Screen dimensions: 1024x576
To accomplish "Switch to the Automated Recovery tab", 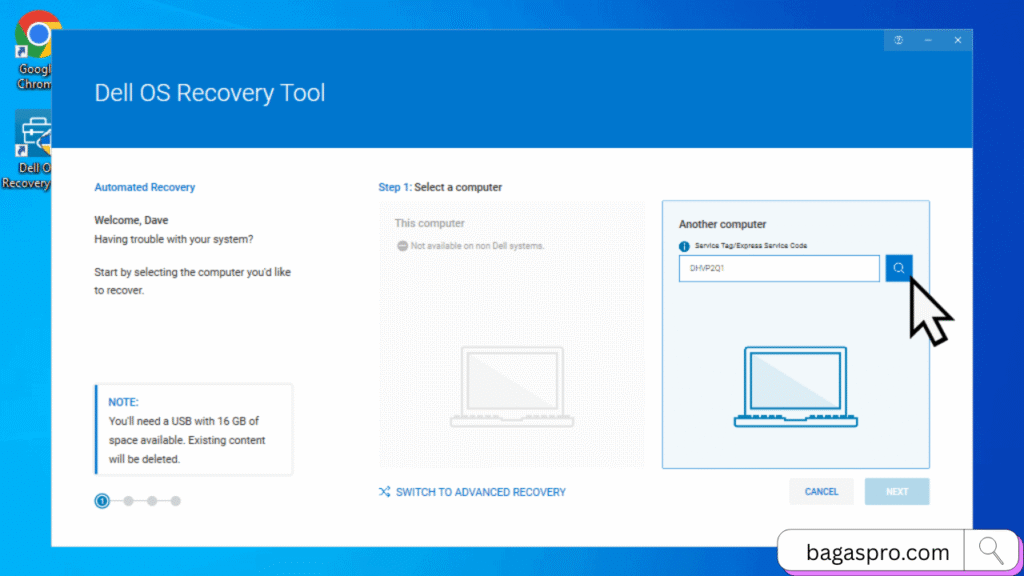I will [x=144, y=186].
